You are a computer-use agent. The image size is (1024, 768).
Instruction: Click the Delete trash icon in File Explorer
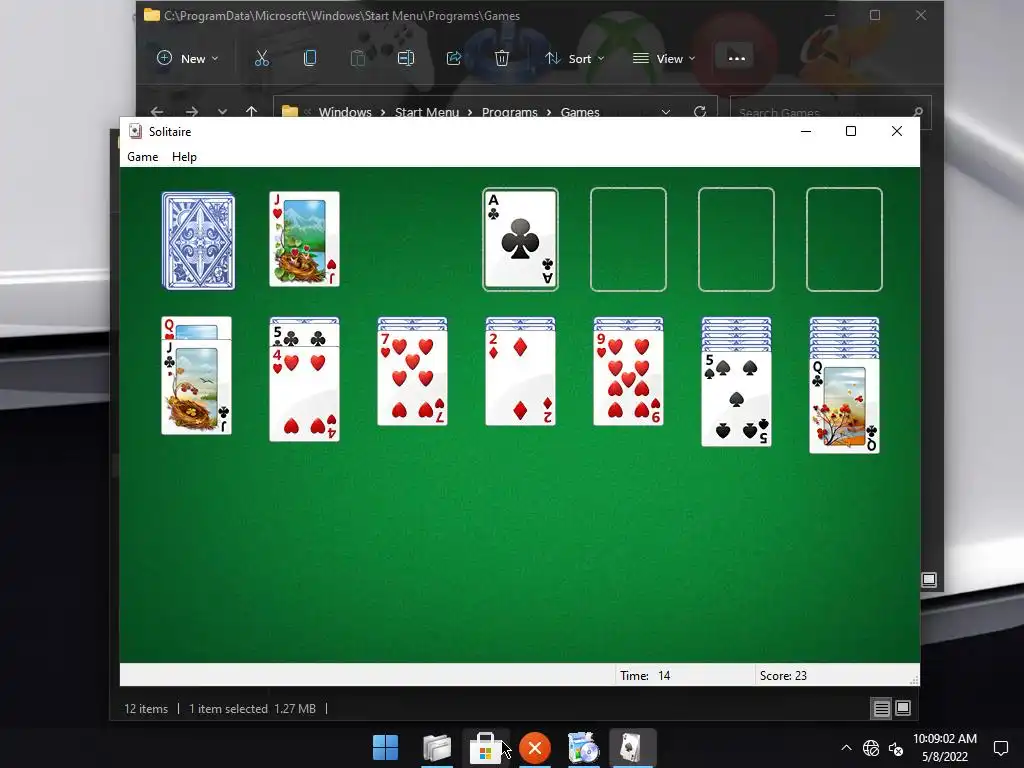point(502,58)
